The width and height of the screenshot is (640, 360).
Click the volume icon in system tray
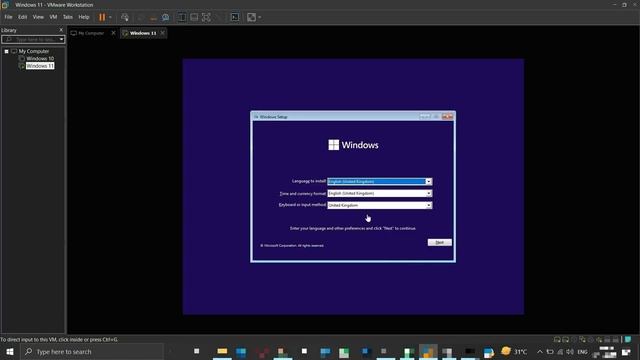click(x=570, y=351)
